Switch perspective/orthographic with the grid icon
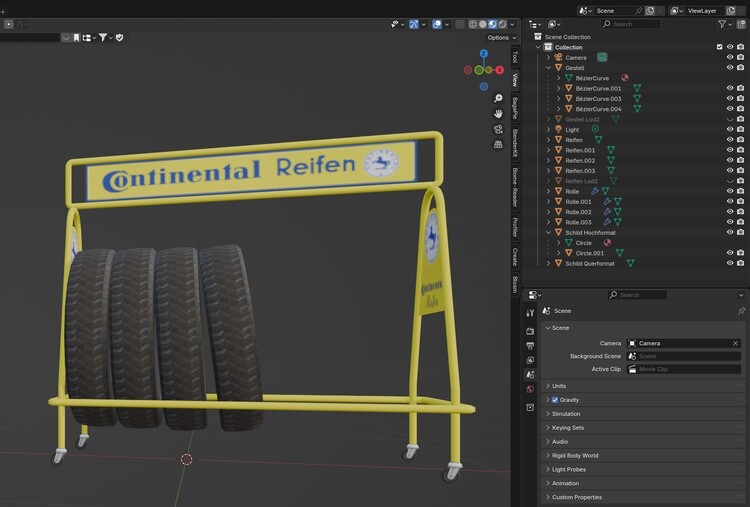 498,144
